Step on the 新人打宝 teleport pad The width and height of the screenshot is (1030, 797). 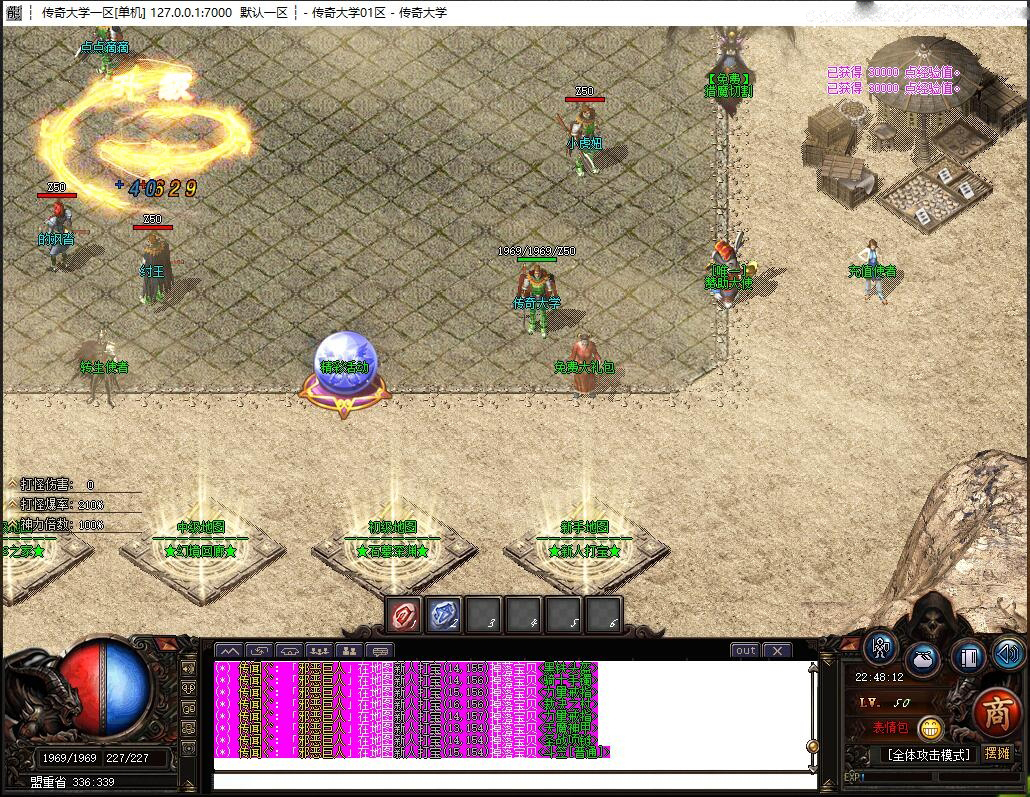click(585, 552)
